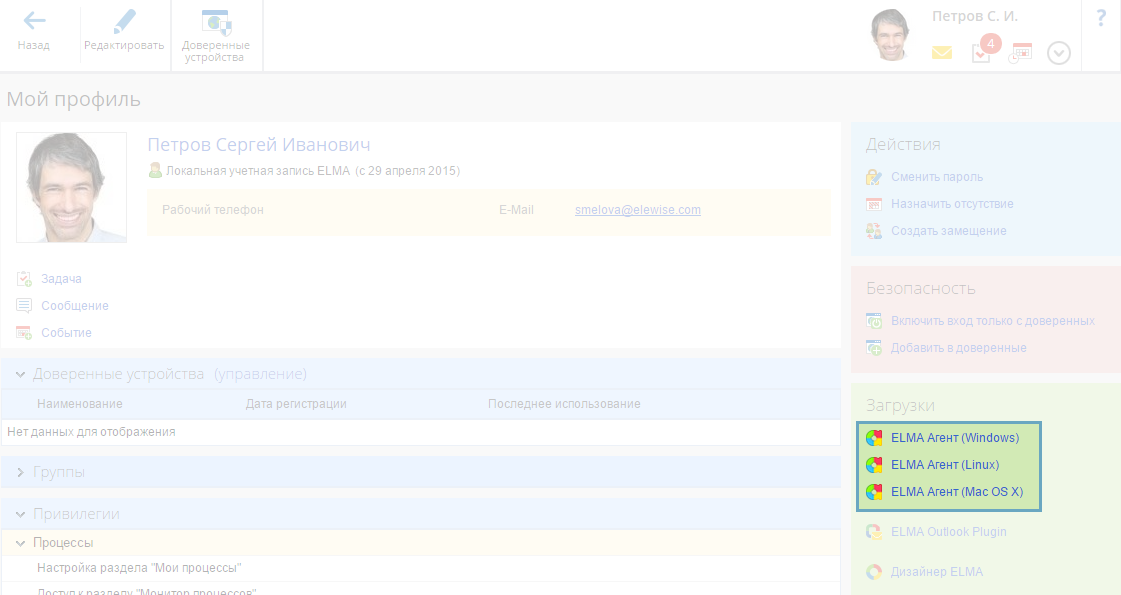Select row Настройка раздела "Мои процессы"

(421, 569)
